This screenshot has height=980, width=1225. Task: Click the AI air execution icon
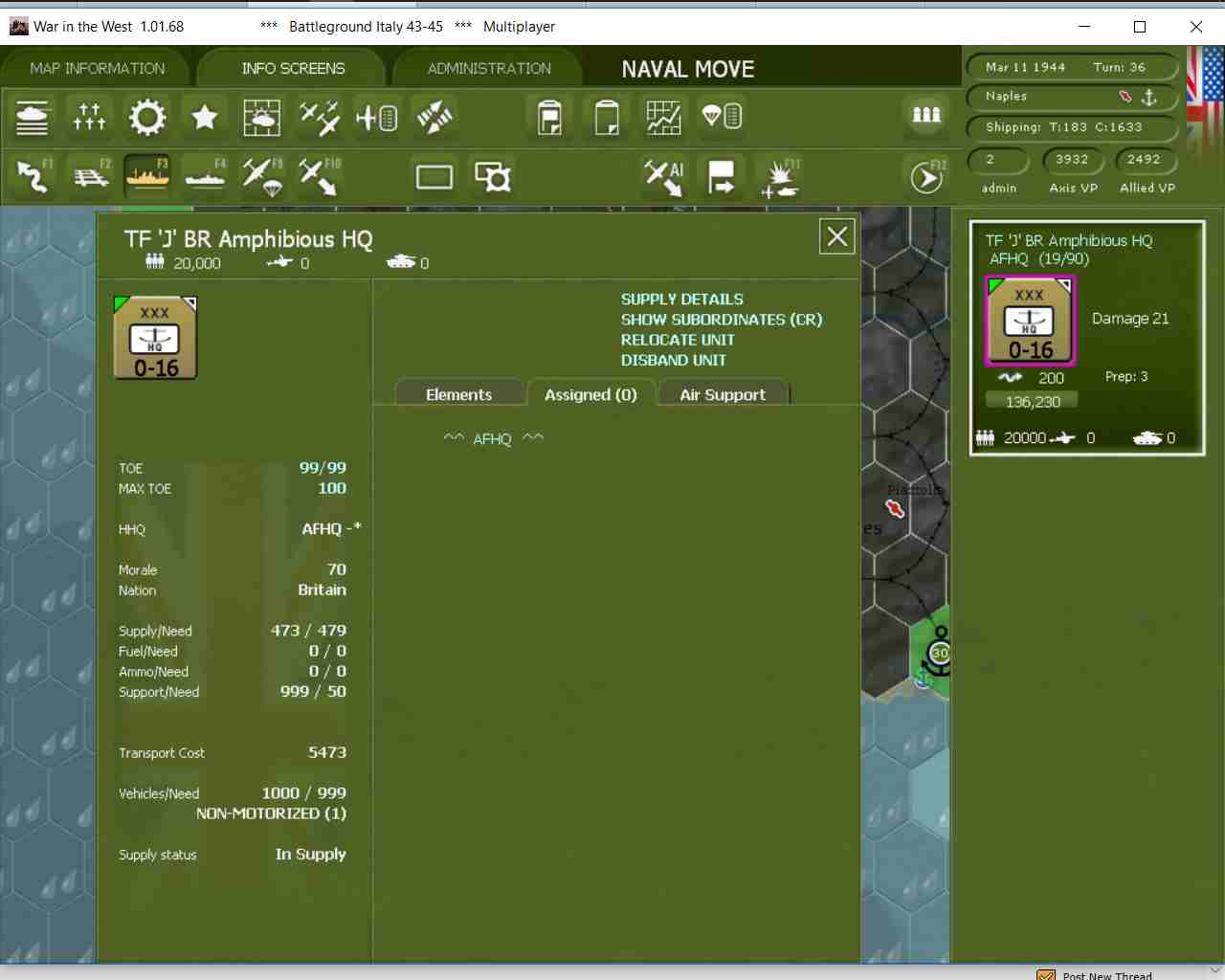tap(663, 177)
